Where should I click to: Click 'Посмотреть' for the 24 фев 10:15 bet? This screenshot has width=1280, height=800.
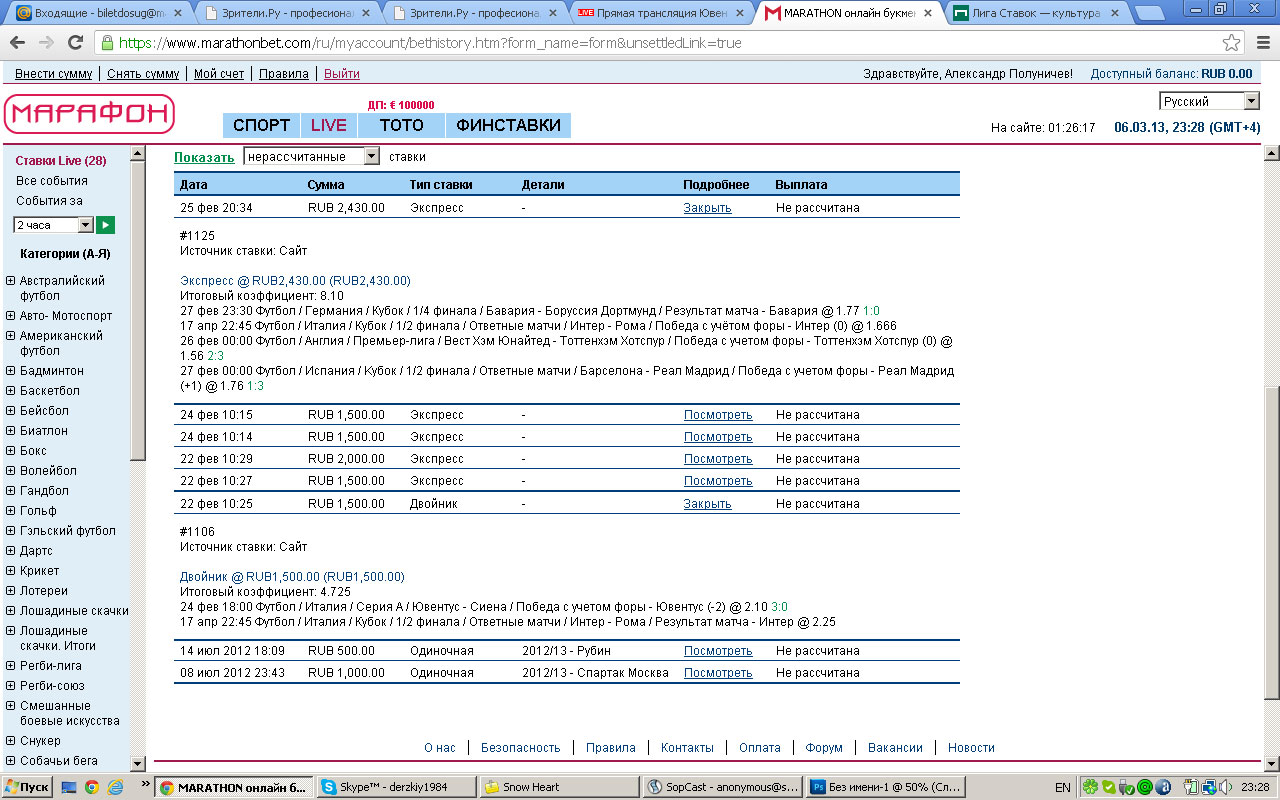coord(718,415)
